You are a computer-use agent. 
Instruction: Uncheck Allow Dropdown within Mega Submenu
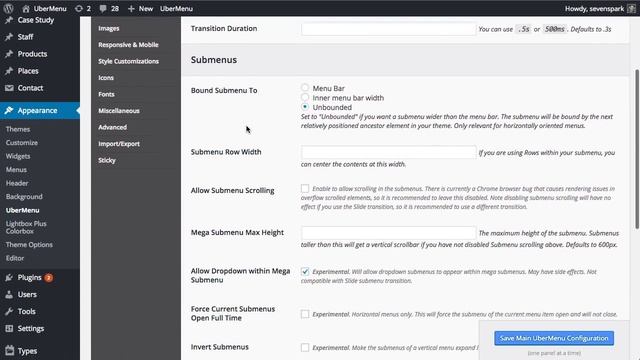point(305,271)
